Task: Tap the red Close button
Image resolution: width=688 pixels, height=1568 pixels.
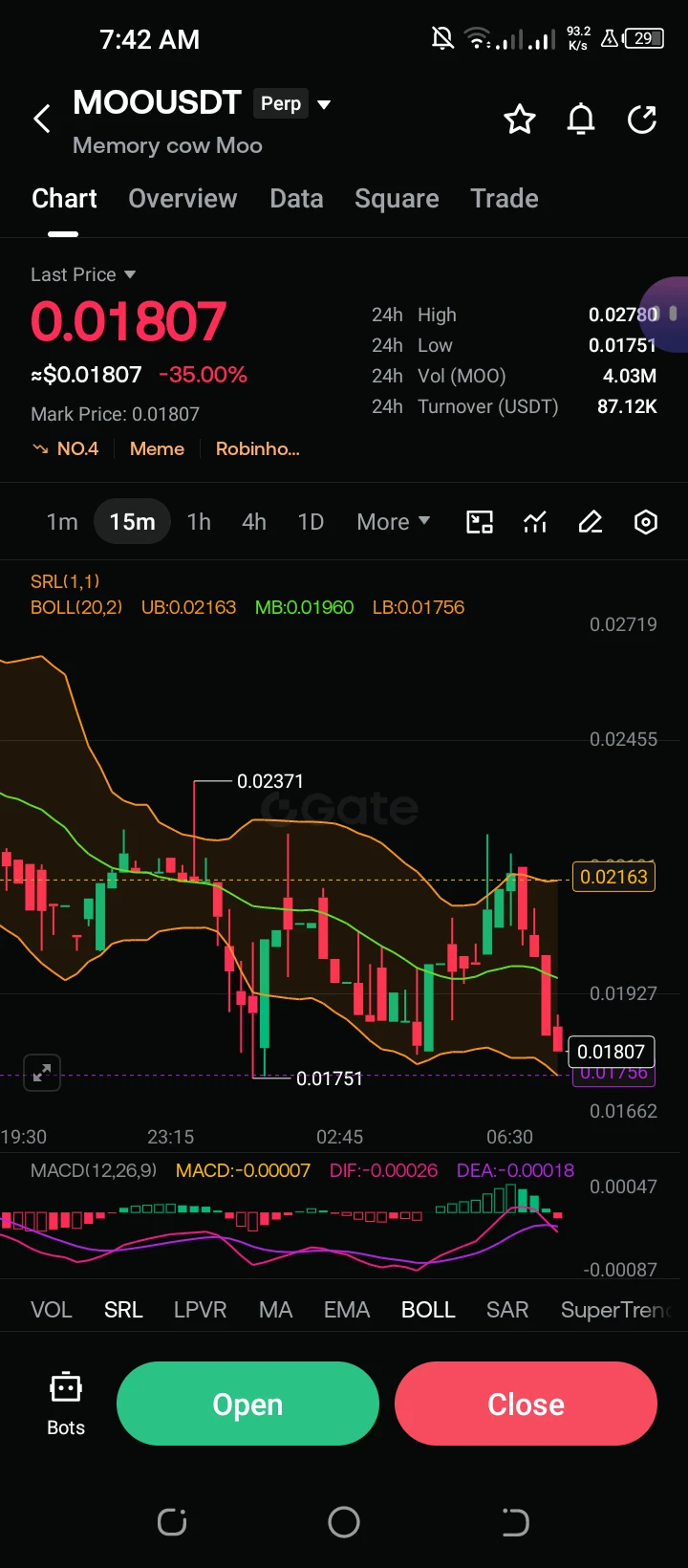Action: pyautogui.click(x=526, y=1404)
